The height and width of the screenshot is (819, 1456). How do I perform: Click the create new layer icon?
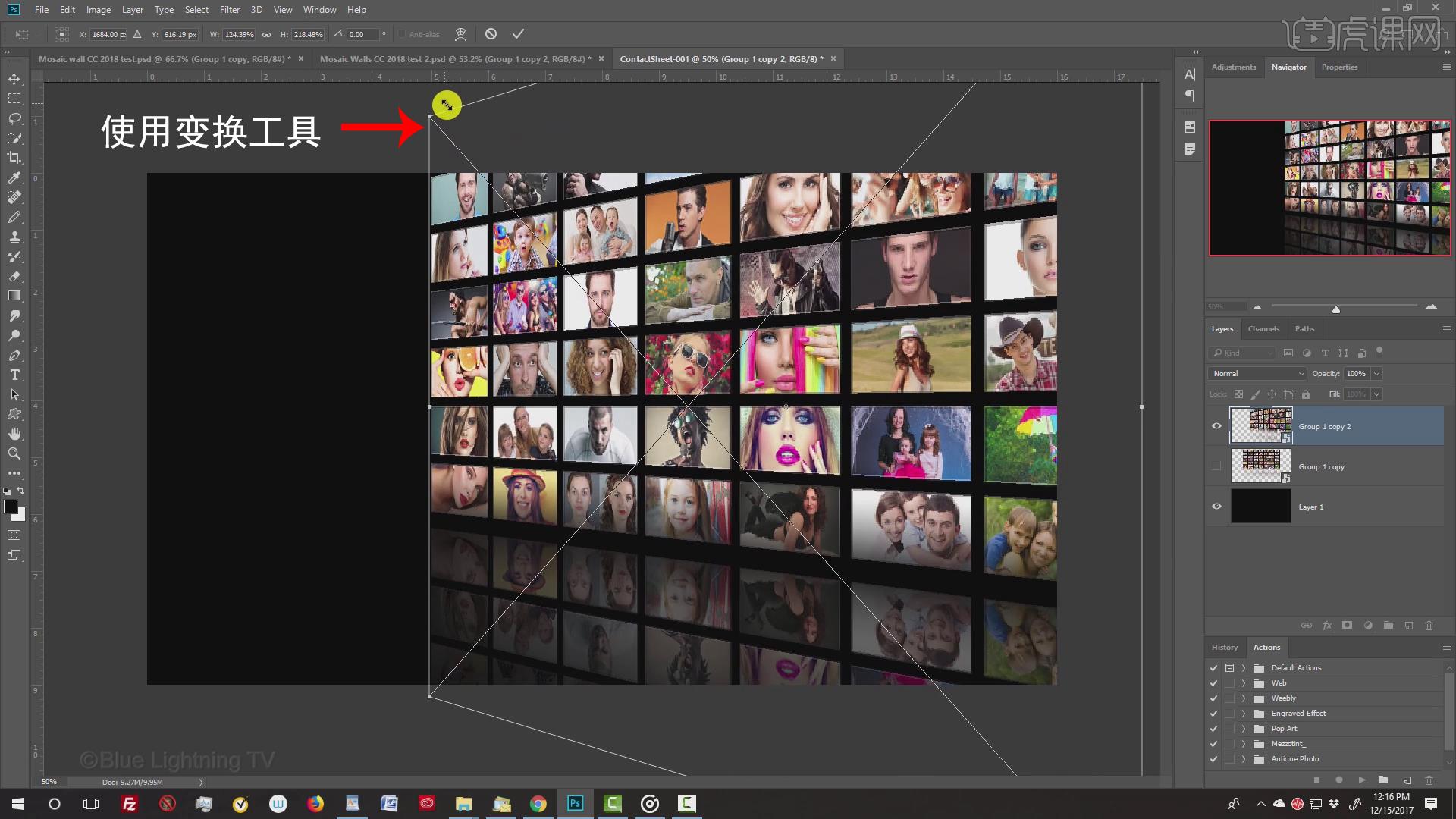click(1408, 626)
